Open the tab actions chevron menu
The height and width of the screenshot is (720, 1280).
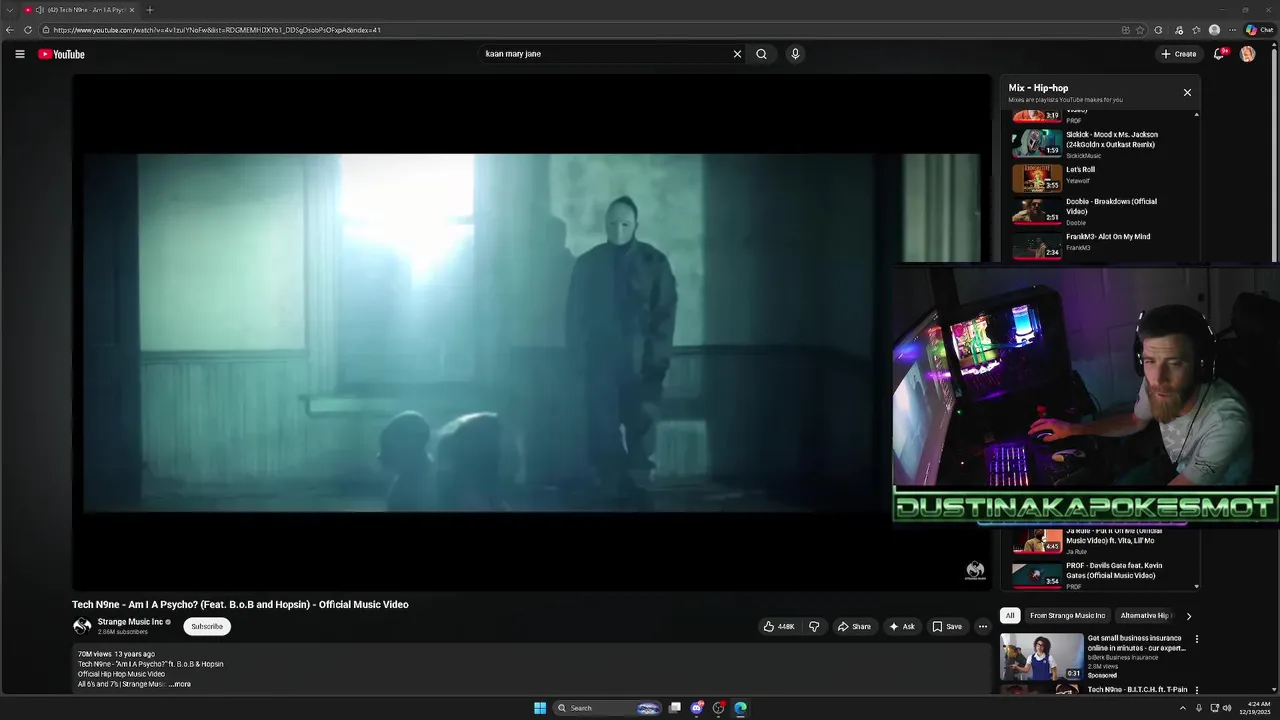click(x=9, y=10)
